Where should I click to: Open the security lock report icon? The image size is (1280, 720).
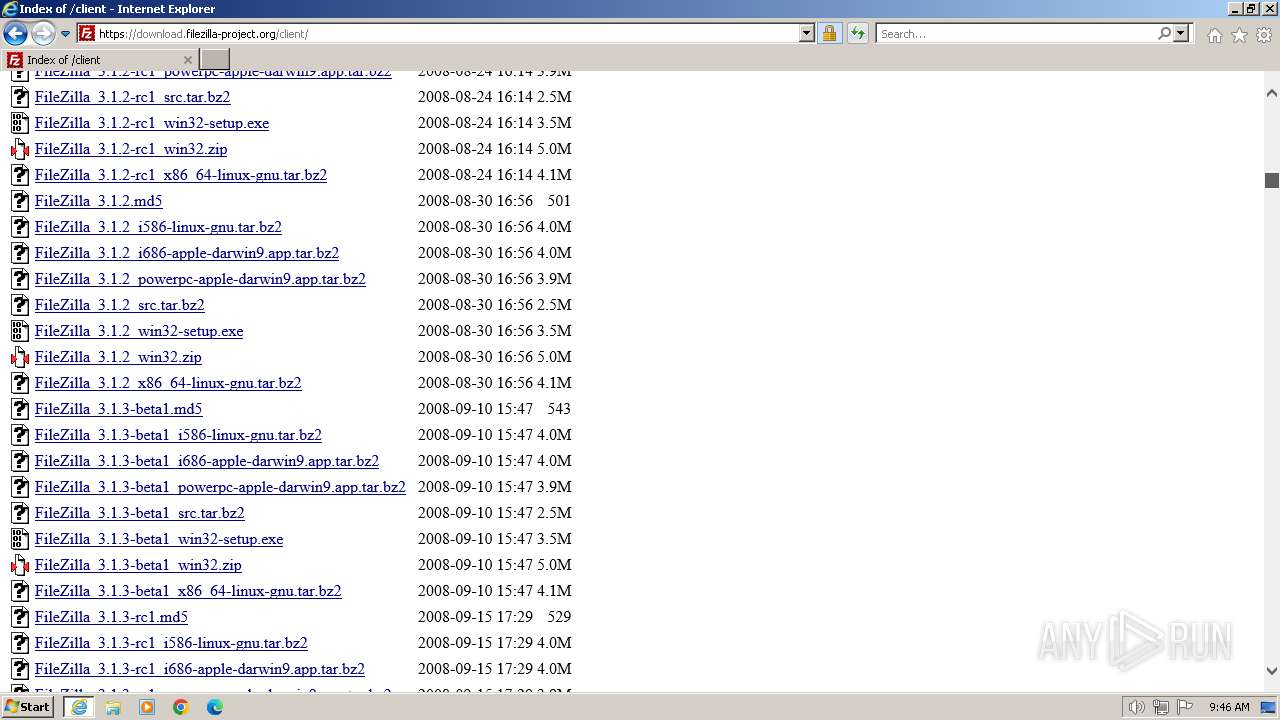tap(829, 33)
